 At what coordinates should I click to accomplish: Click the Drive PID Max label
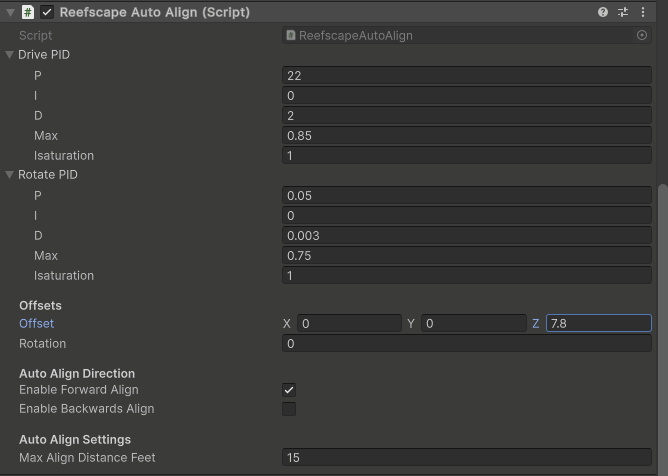point(46,136)
